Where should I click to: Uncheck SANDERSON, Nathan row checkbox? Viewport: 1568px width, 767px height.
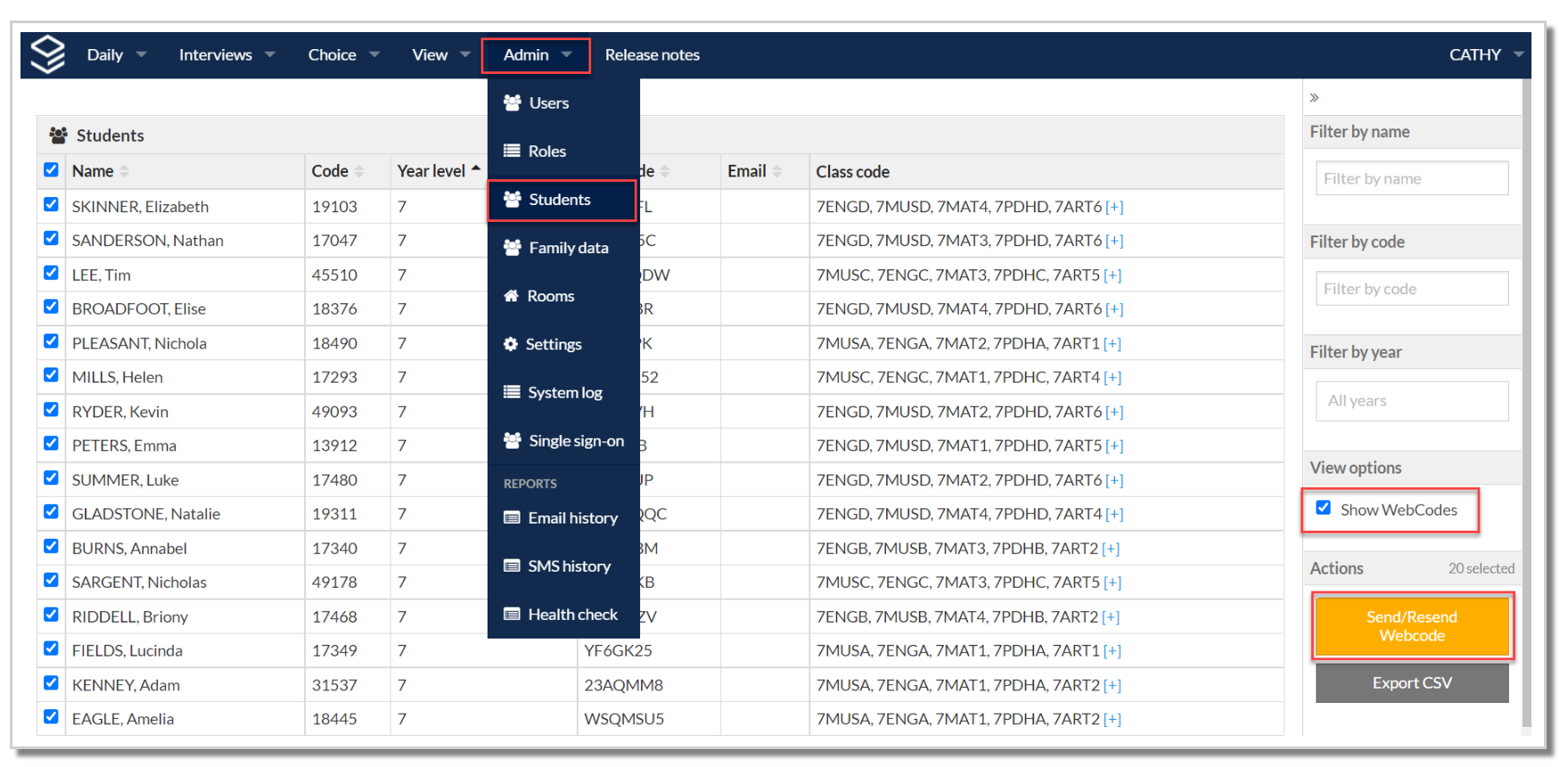pyautogui.click(x=51, y=238)
